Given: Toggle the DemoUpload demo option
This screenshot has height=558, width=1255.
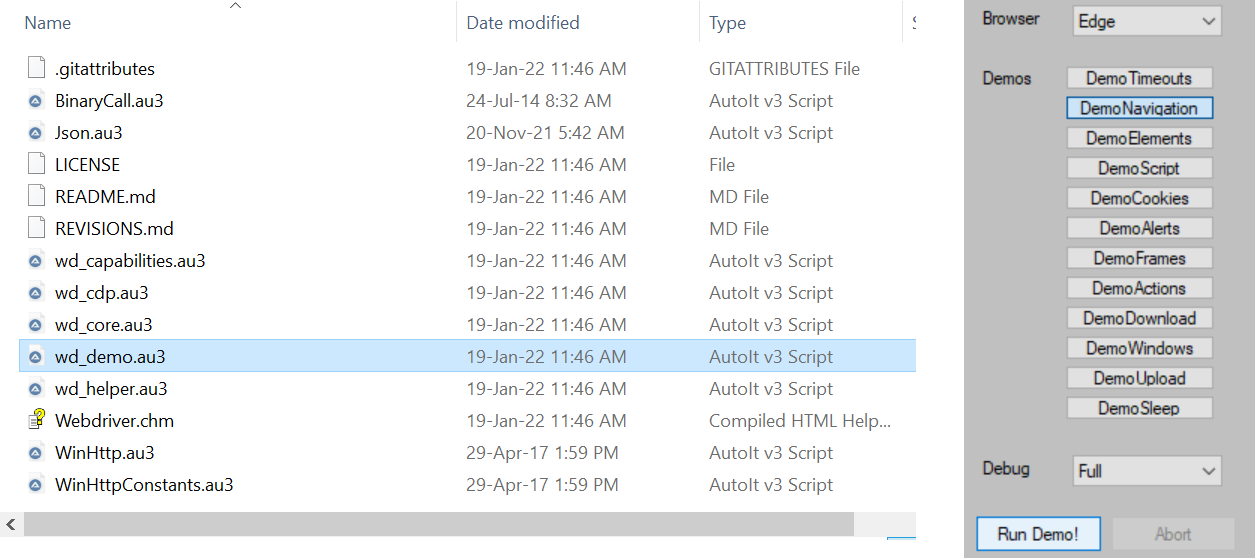Looking at the screenshot, I should (1139, 378).
